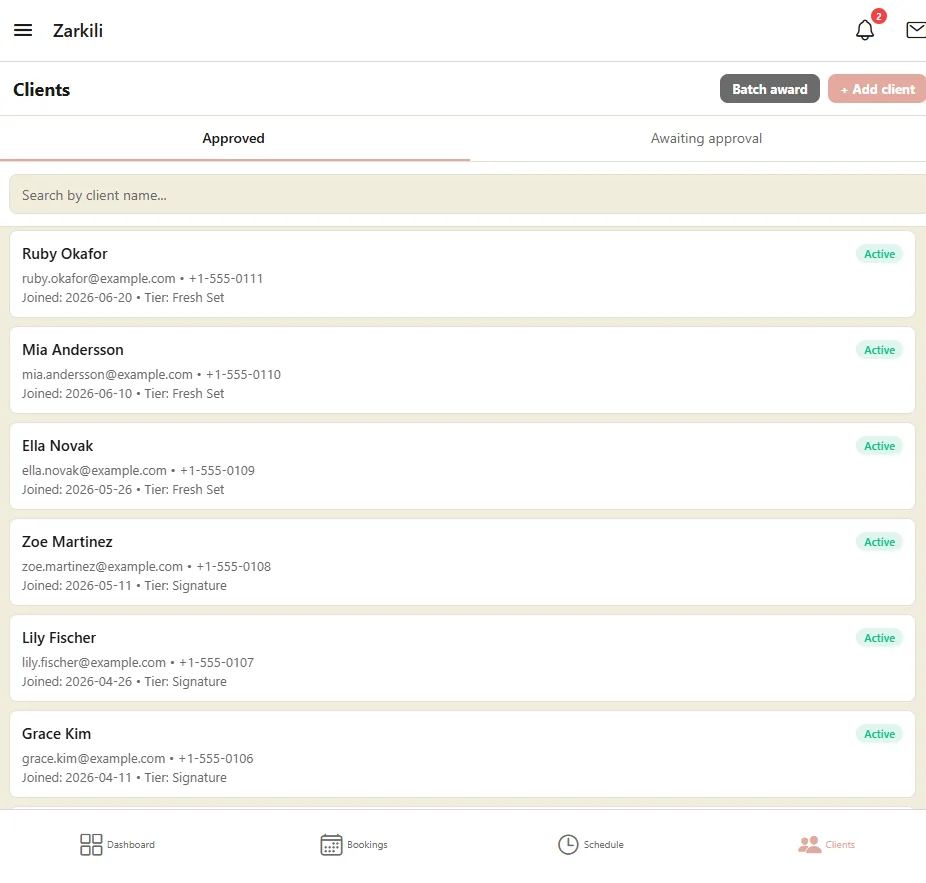This screenshot has width=926, height=883.
Task: Click Joined 2026-05-26 tier line
Action: click(123, 490)
